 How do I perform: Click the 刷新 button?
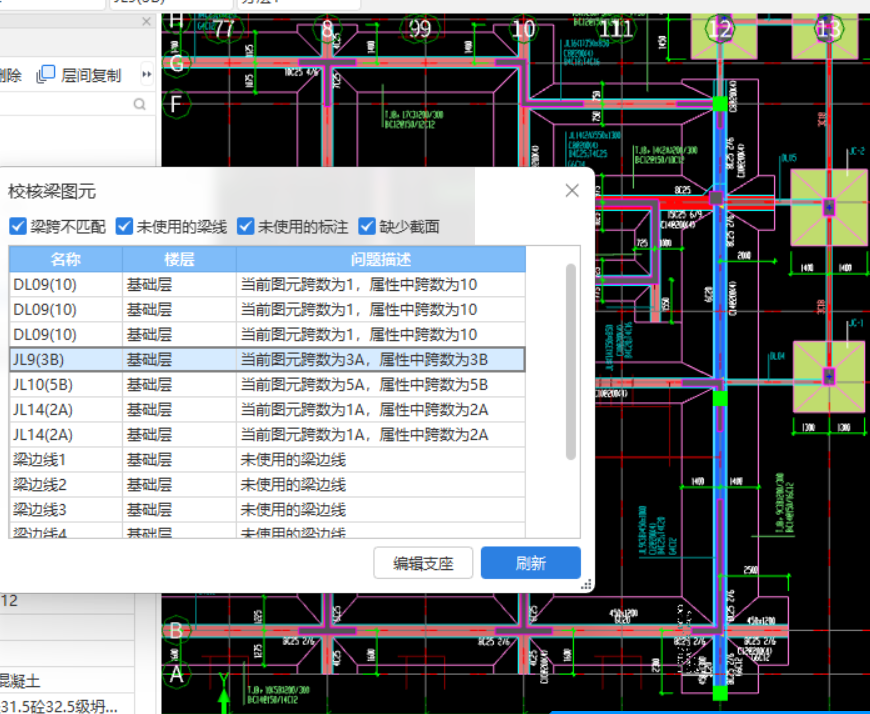pos(530,563)
